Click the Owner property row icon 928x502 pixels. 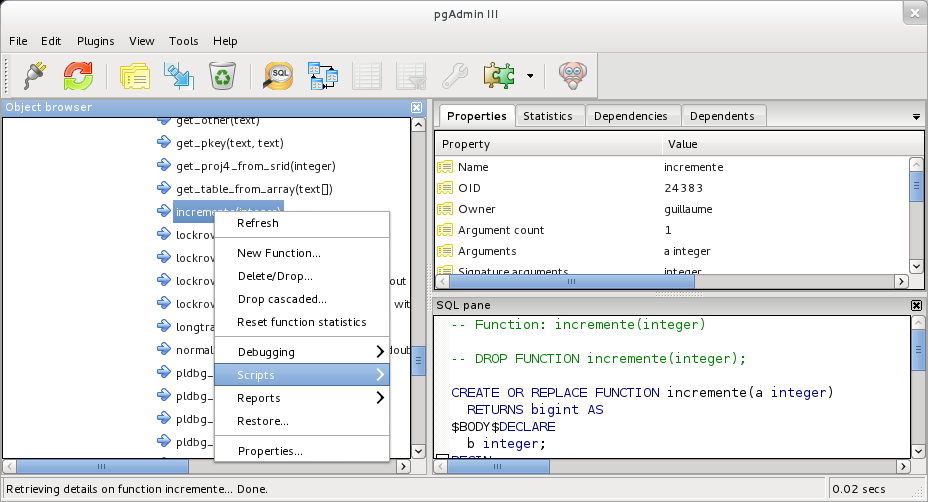445,209
